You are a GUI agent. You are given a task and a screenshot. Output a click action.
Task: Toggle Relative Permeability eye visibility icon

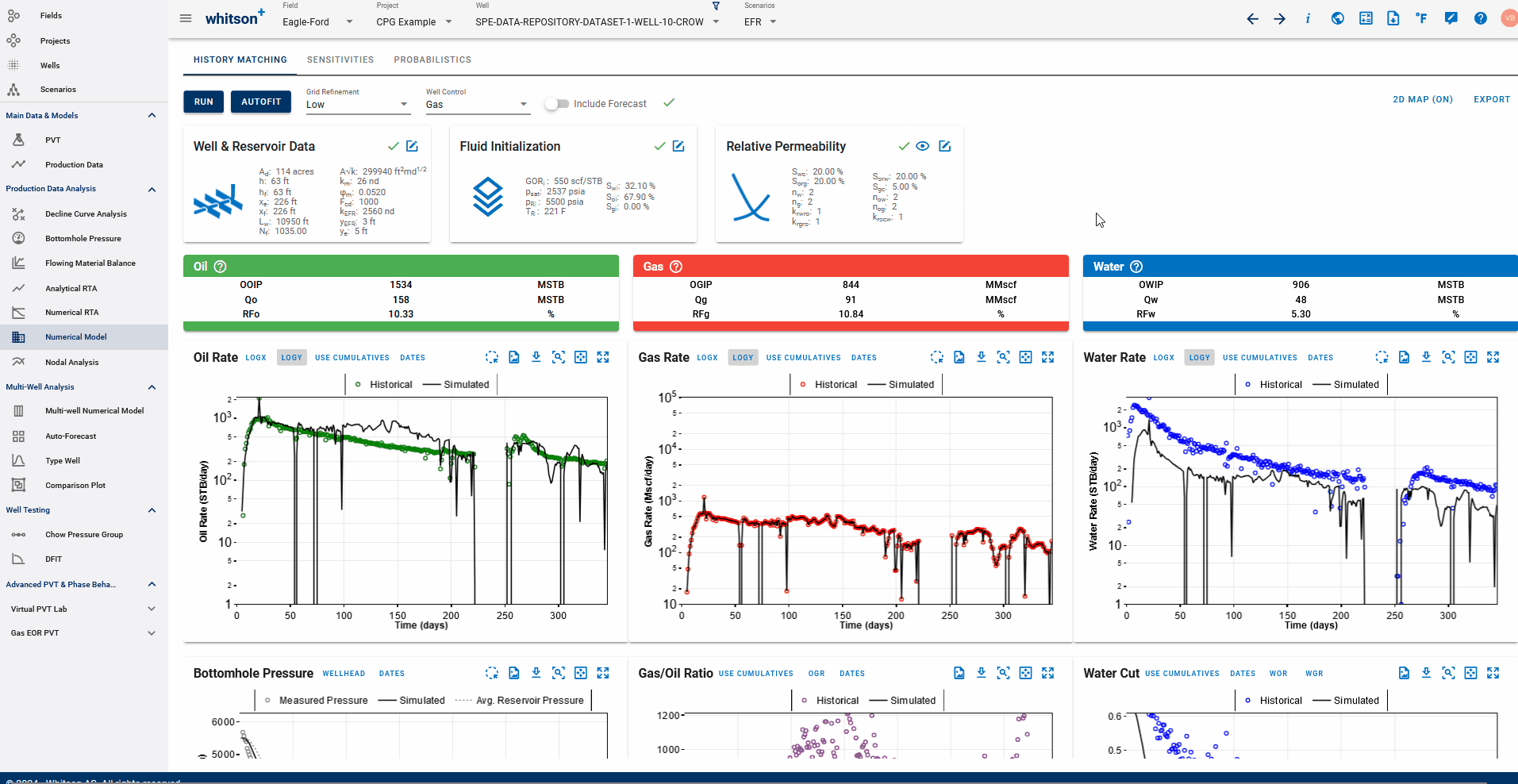point(922,146)
